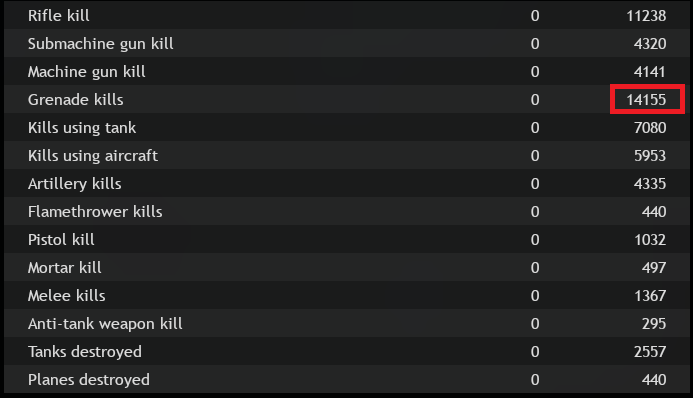Select the Kills using tank value 7080

point(650,128)
